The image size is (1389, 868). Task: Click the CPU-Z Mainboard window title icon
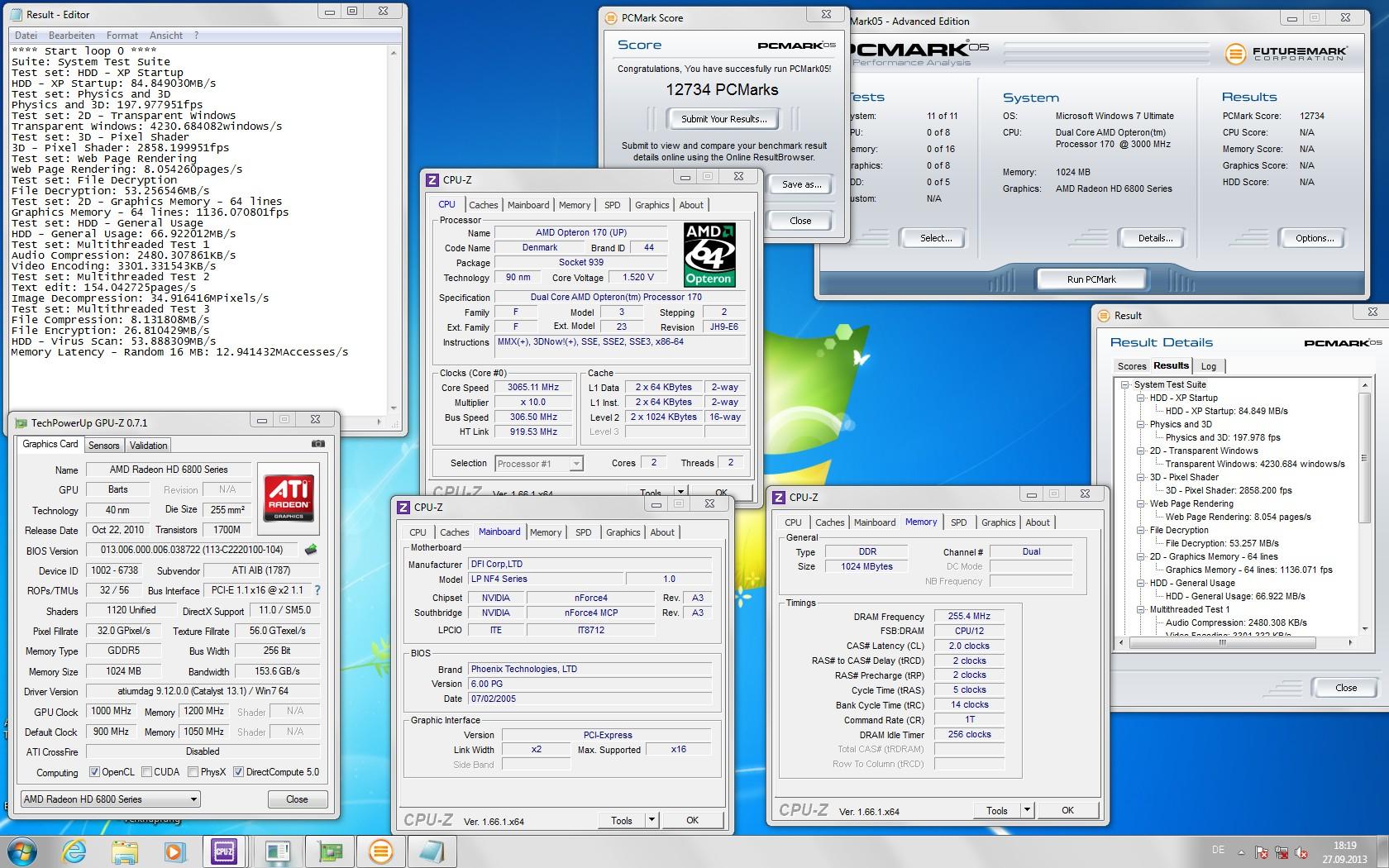(403, 507)
